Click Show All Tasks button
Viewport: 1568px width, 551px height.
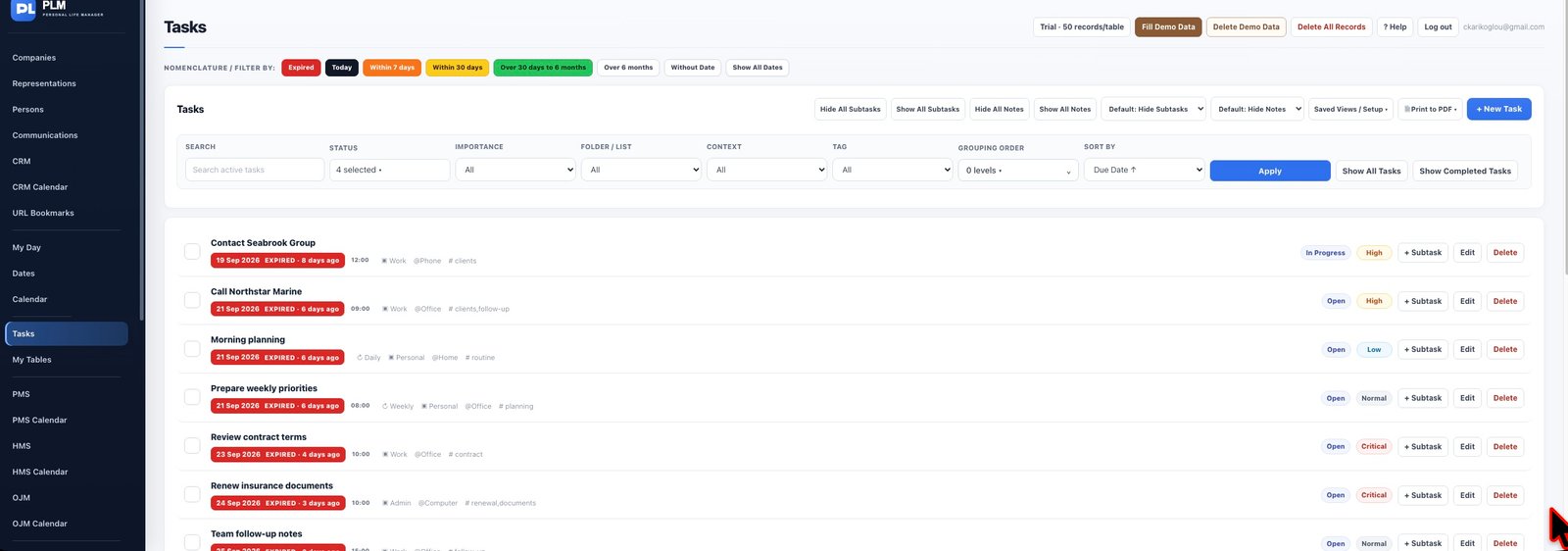click(1372, 171)
